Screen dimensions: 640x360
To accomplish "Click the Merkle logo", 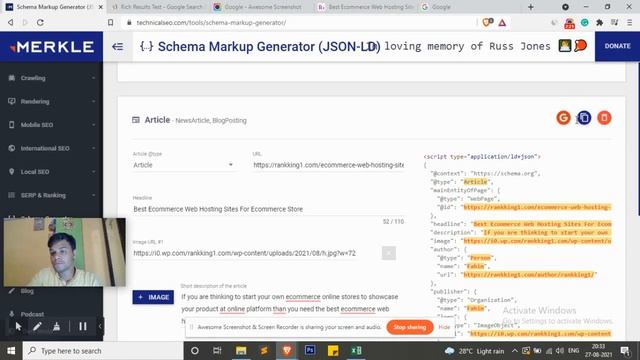I will click(x=52, y=47).
